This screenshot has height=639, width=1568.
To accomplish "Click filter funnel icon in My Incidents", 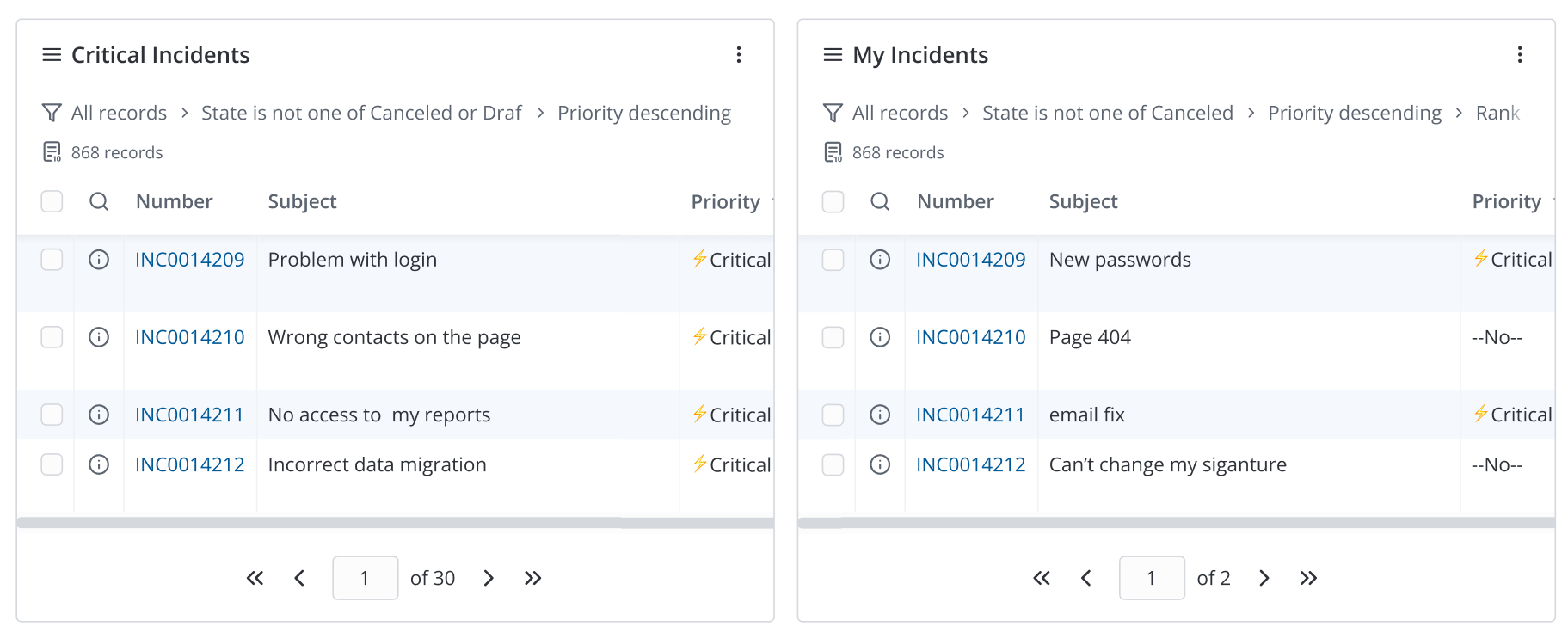I will (833, 113).
